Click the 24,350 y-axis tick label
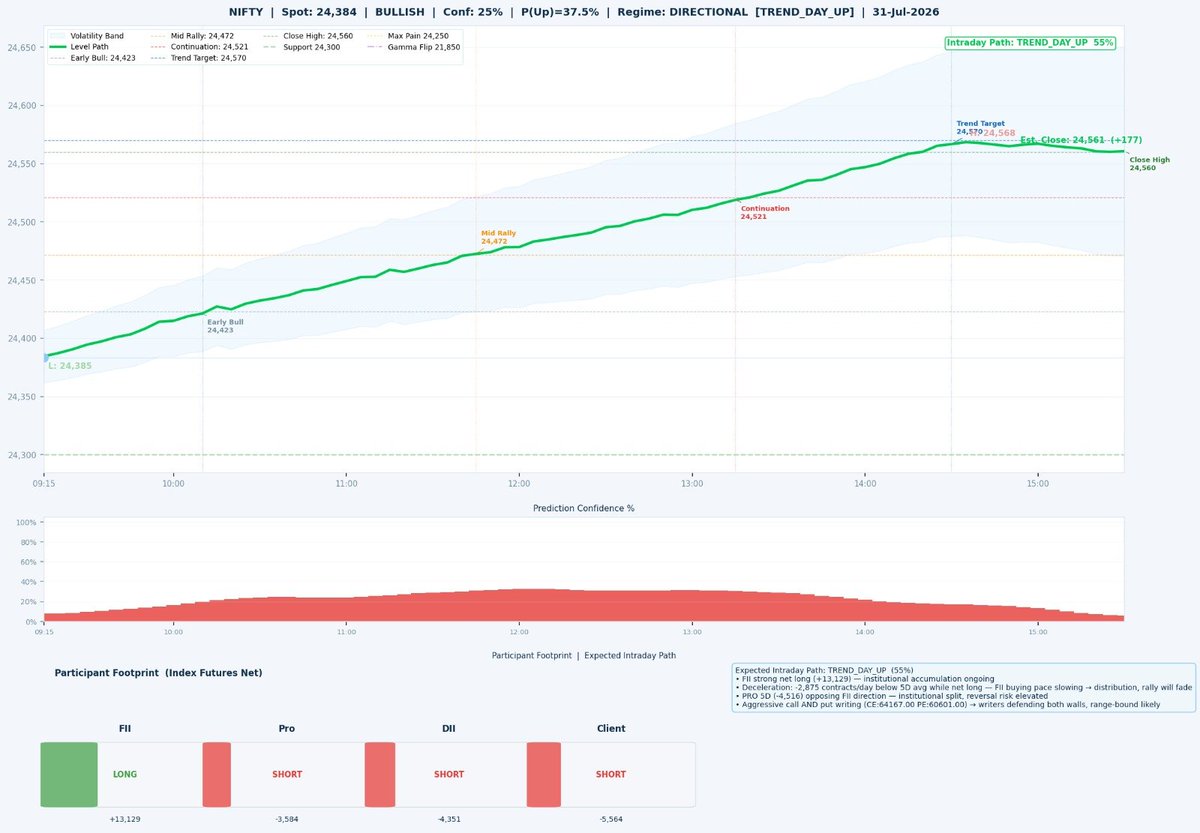 [22, 397]
